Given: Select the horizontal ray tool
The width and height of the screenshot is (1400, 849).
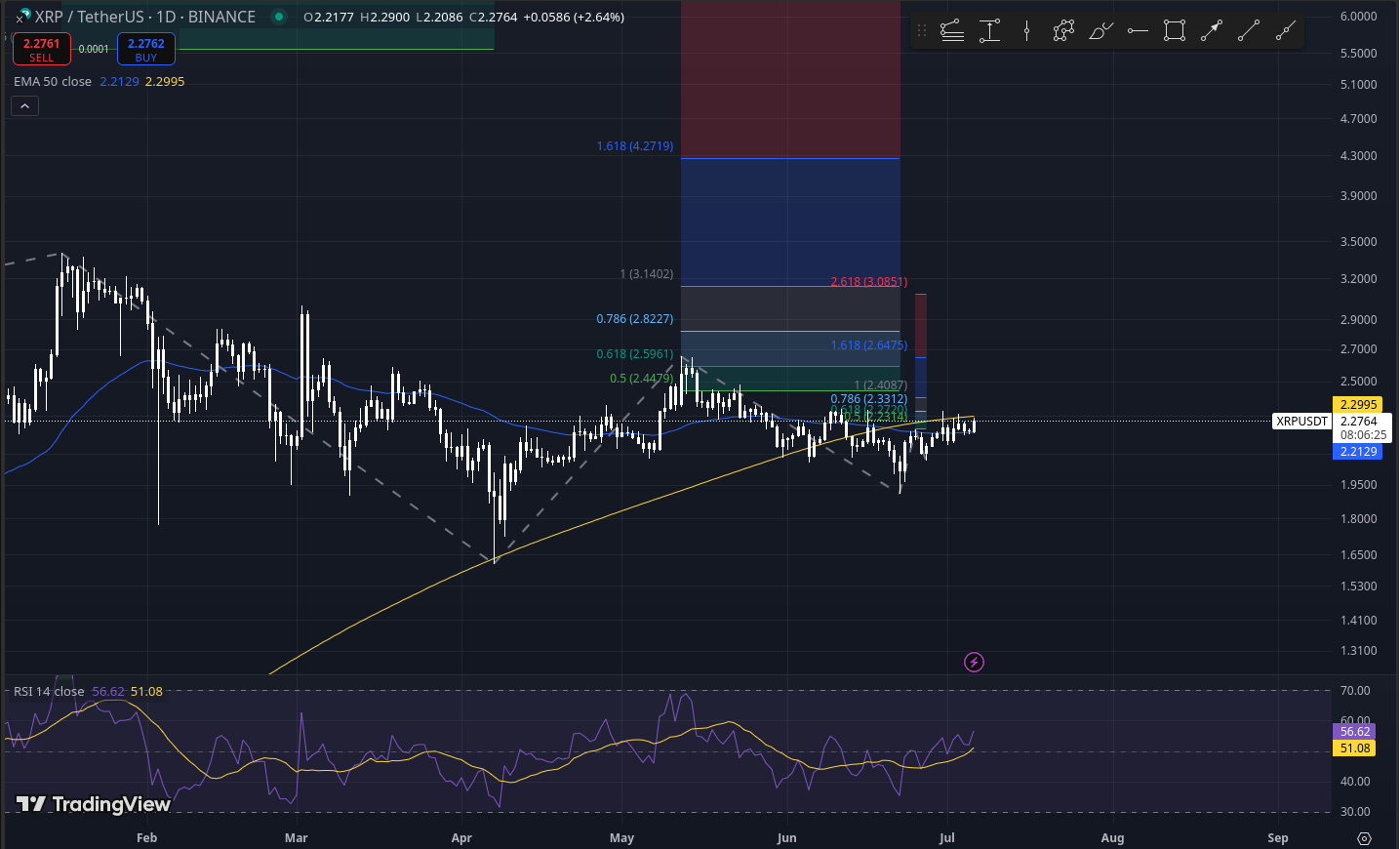Looking at the screenshot, I should 1138,31.
